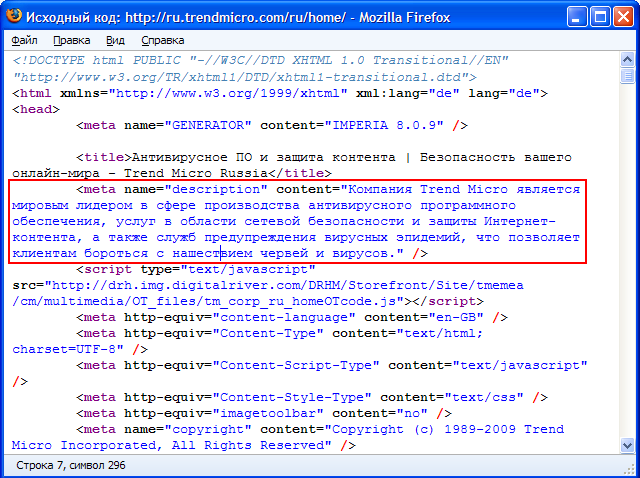The height and width of the screenshot is (478, 640).
Task: Click 'мировым лидером в сфере производства' text
Action: [156, 205]
